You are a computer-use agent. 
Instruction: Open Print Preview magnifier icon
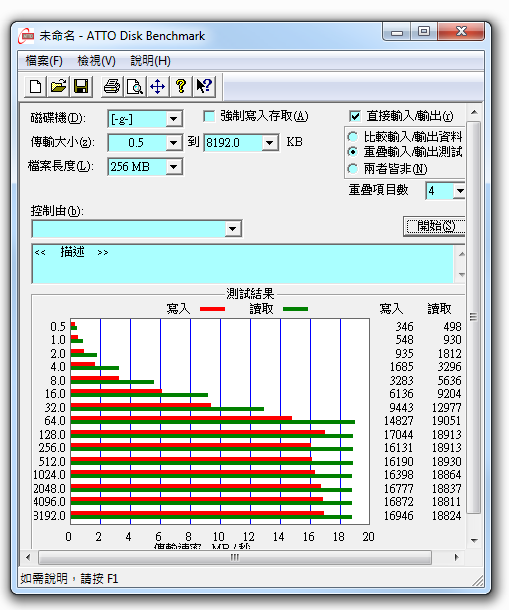[x=135, y=86]
